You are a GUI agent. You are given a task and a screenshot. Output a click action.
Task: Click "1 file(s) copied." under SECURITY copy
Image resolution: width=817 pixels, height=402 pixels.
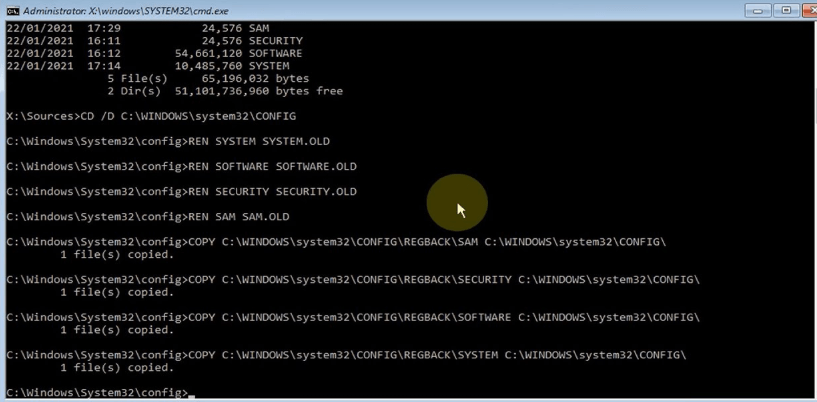click(x=117, y=292)
